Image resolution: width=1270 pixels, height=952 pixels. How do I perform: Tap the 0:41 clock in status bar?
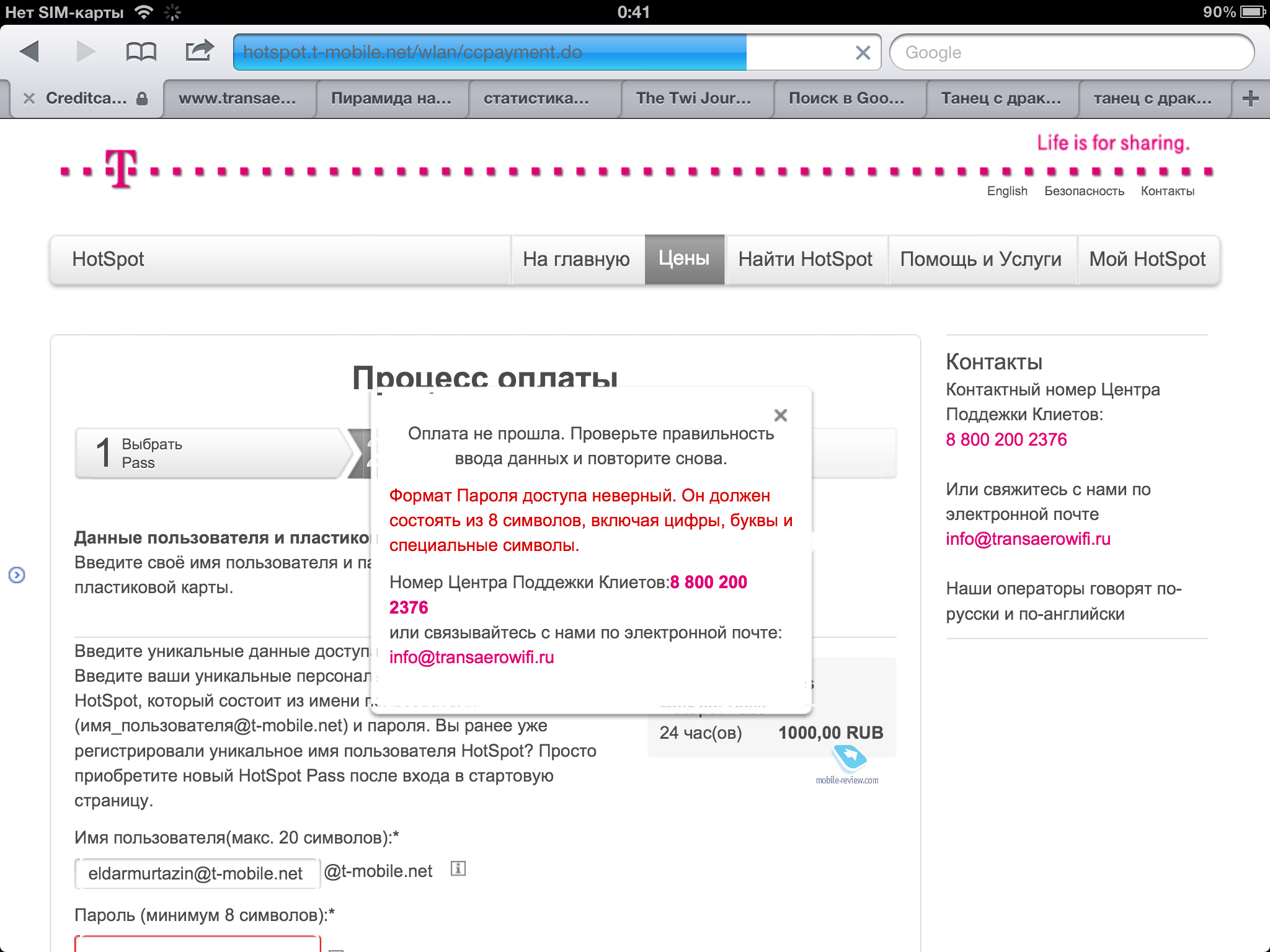[634, 12]
